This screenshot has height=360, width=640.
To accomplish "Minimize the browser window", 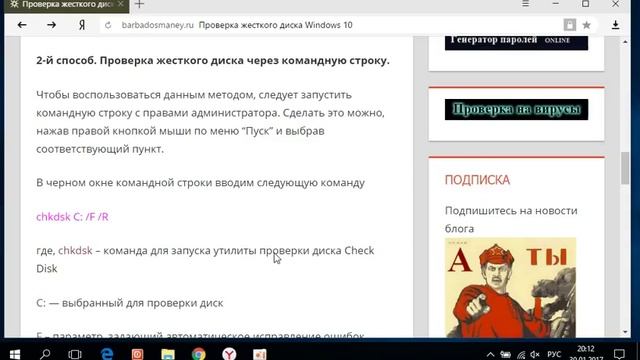I will (556, 4).
